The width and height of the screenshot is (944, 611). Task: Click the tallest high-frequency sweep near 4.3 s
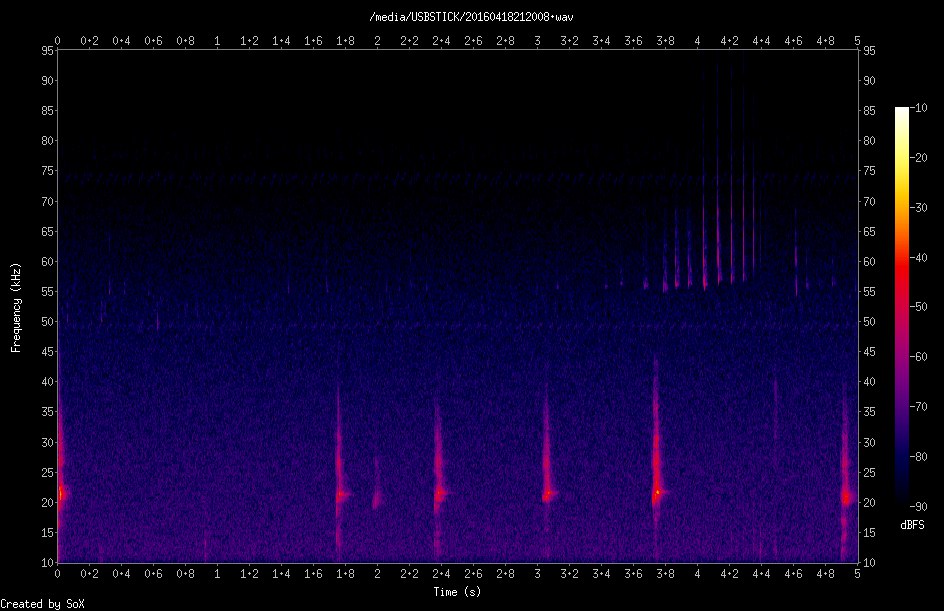coord(744,169)
